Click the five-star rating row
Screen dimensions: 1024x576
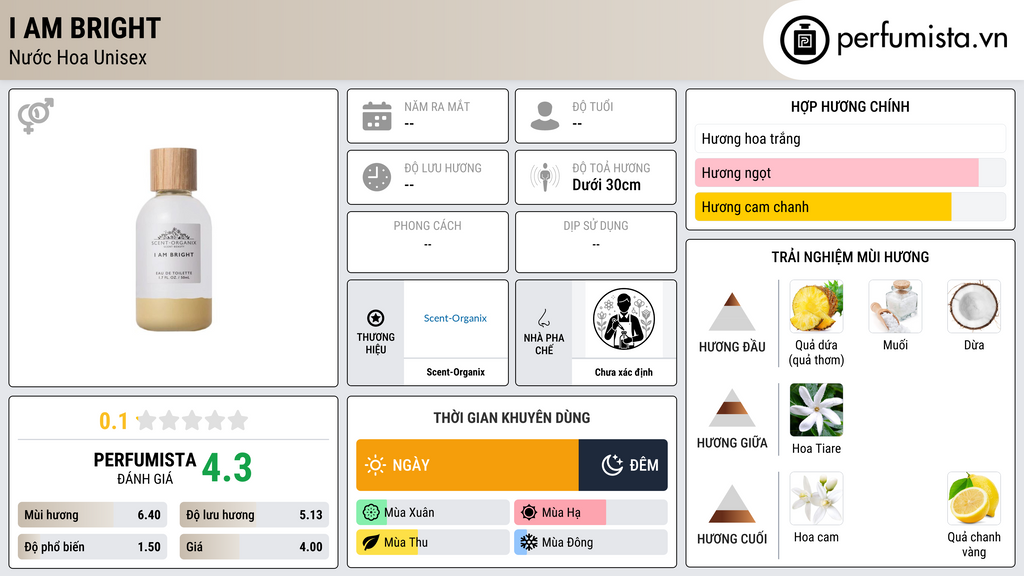click(x=192, y=420)
